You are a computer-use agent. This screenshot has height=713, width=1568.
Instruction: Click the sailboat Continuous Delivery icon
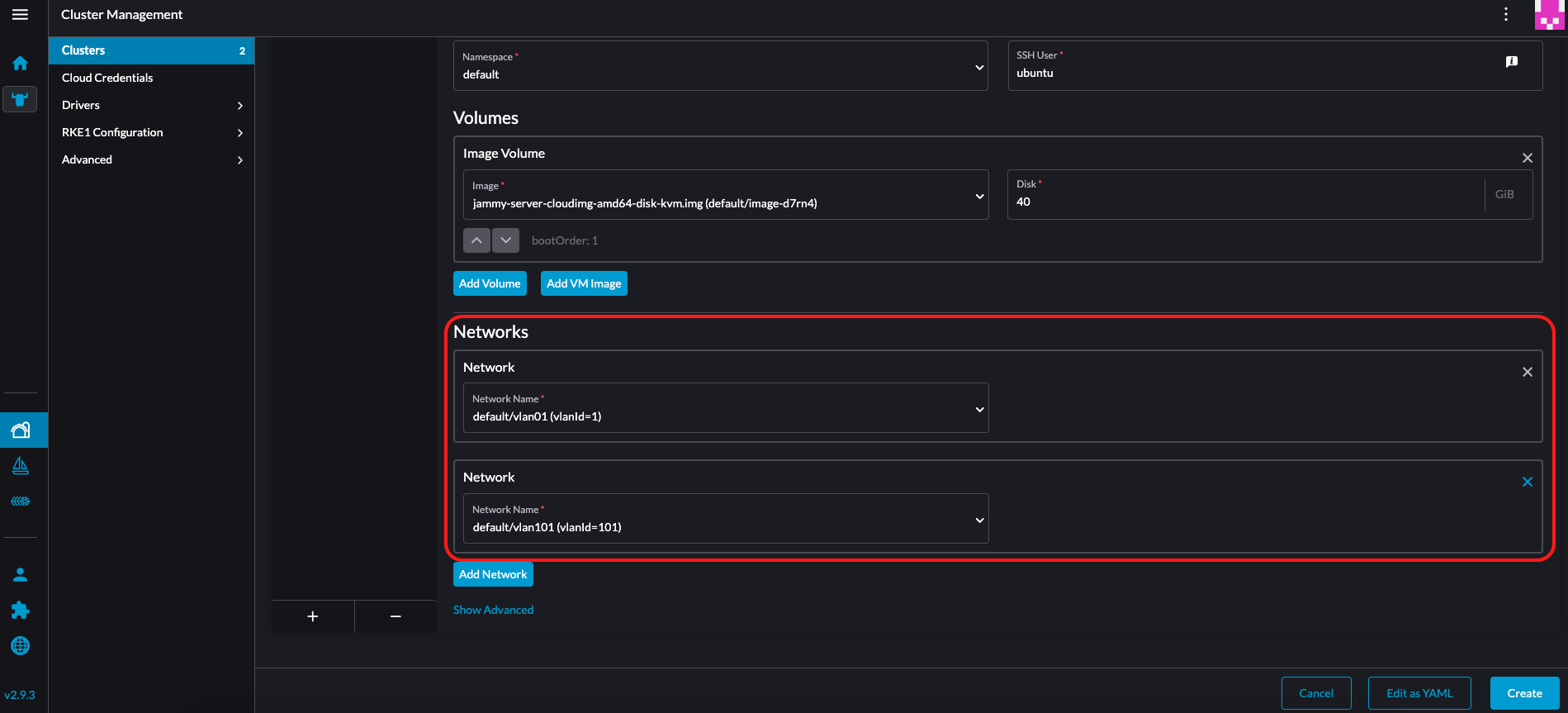(21, 466)
